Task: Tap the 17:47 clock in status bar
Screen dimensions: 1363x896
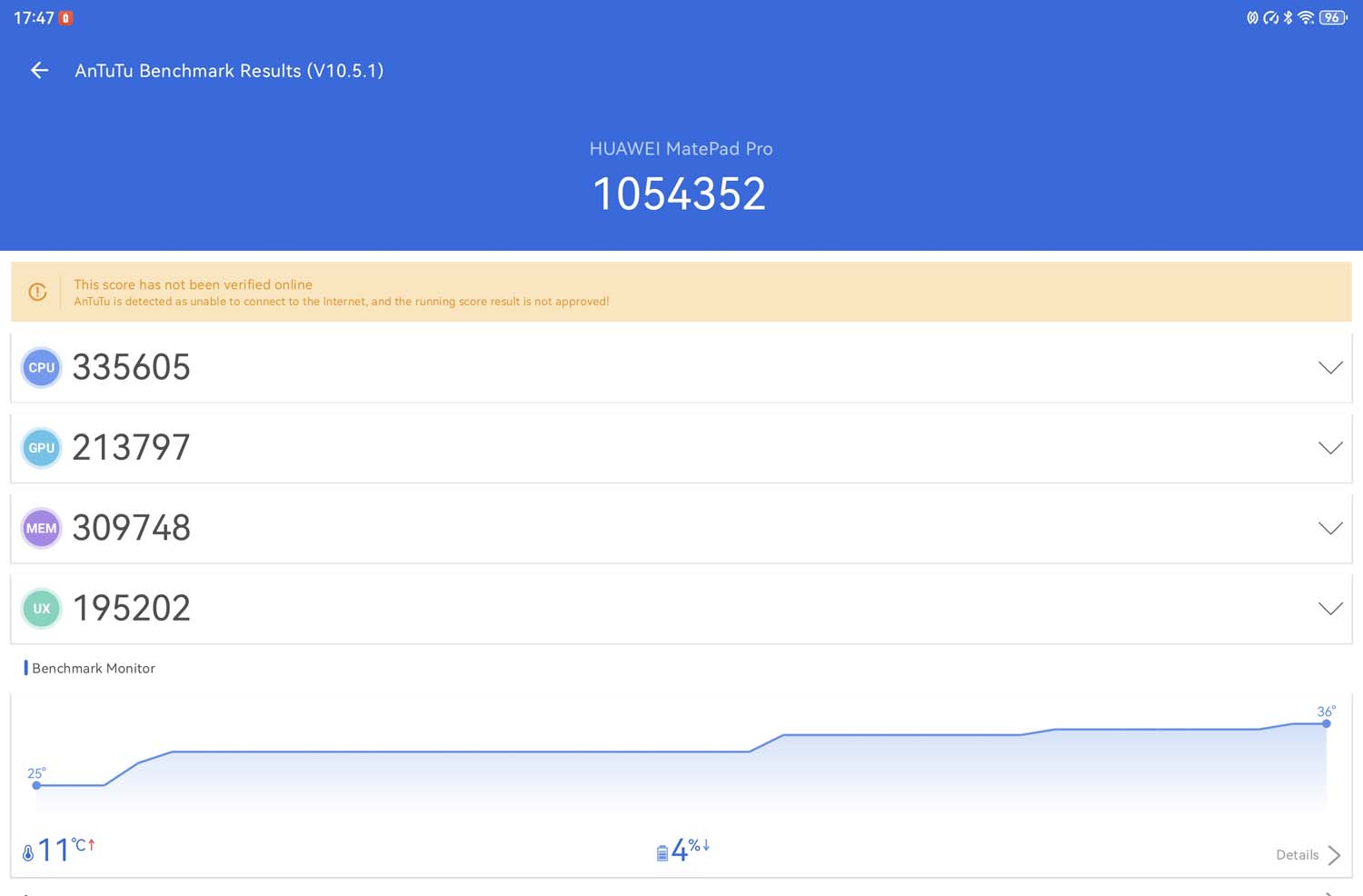Action: 34,18
